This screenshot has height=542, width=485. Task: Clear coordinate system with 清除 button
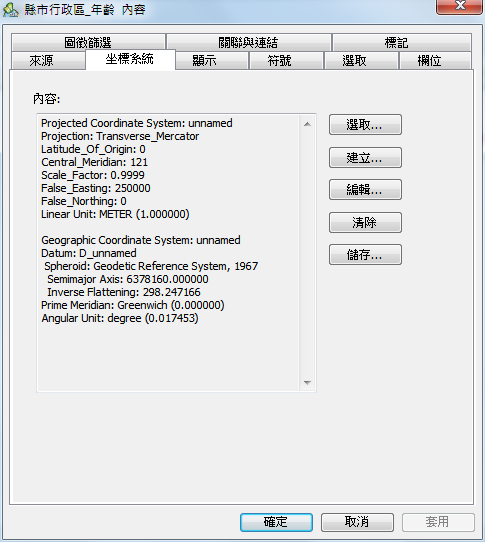[x=365, y=222]
